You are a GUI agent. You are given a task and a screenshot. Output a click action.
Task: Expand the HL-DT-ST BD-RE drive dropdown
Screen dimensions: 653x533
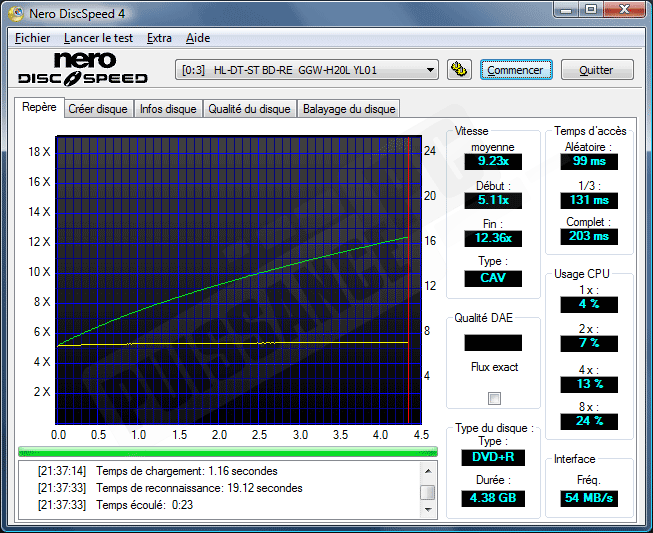click(431, 70)
